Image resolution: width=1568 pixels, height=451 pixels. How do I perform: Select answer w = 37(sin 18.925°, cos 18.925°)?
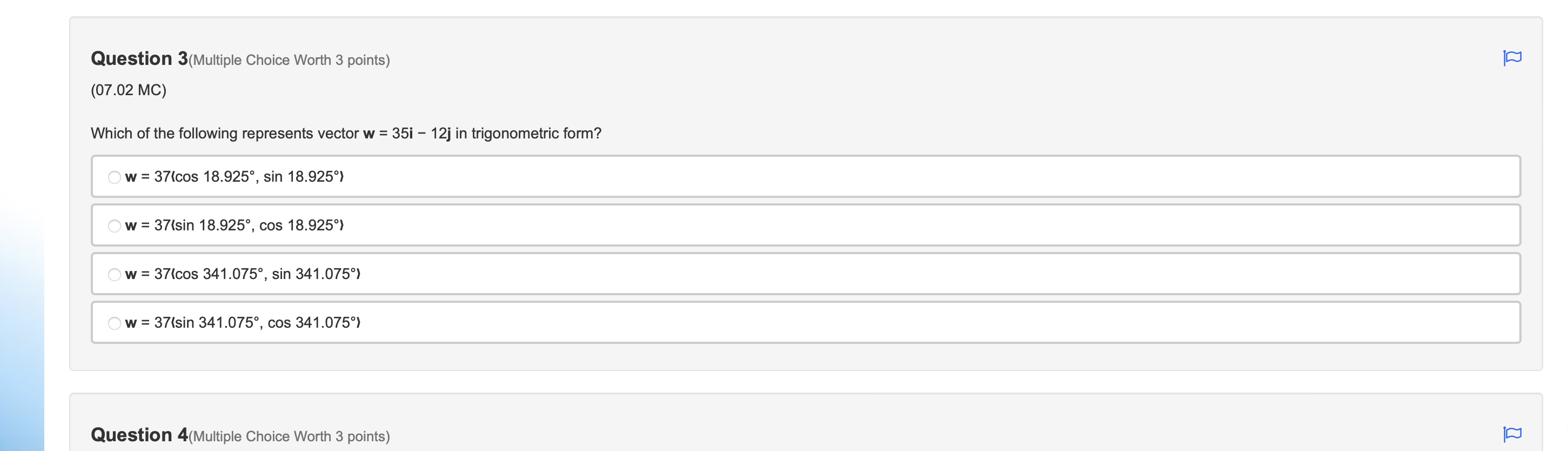click(115, 225)
